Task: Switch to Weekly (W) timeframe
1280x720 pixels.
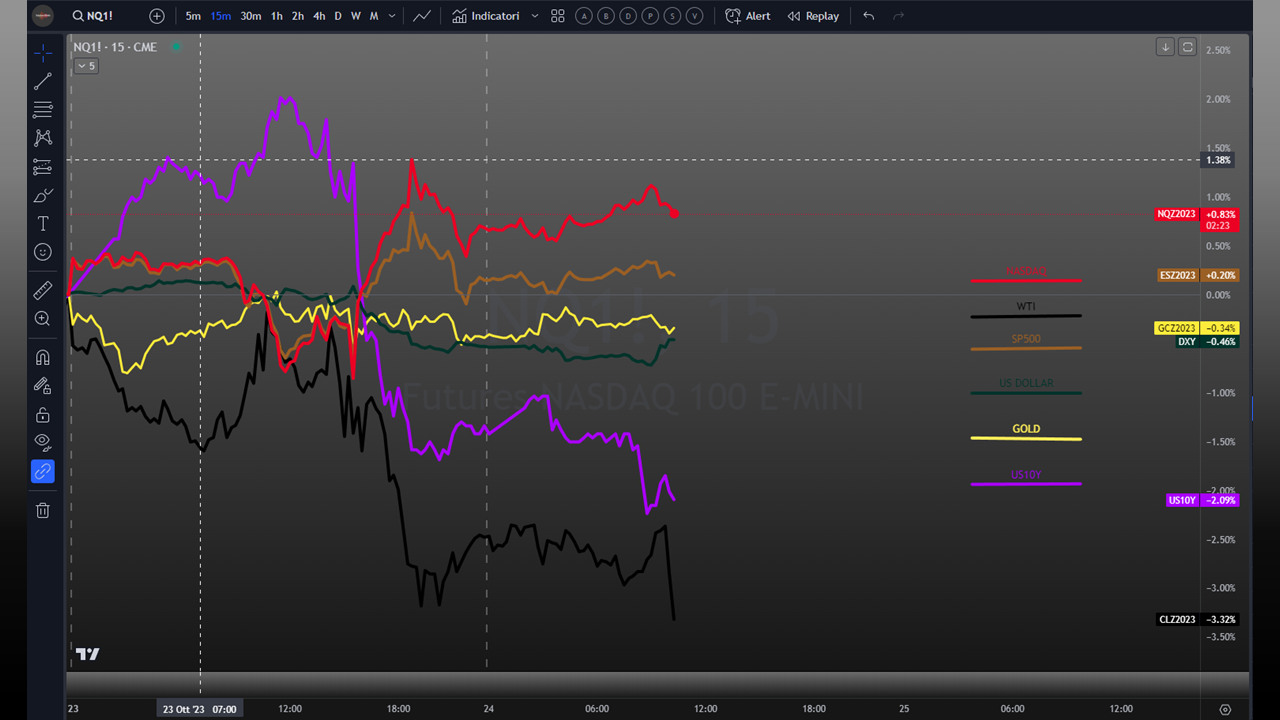Action: pos(355,16)
